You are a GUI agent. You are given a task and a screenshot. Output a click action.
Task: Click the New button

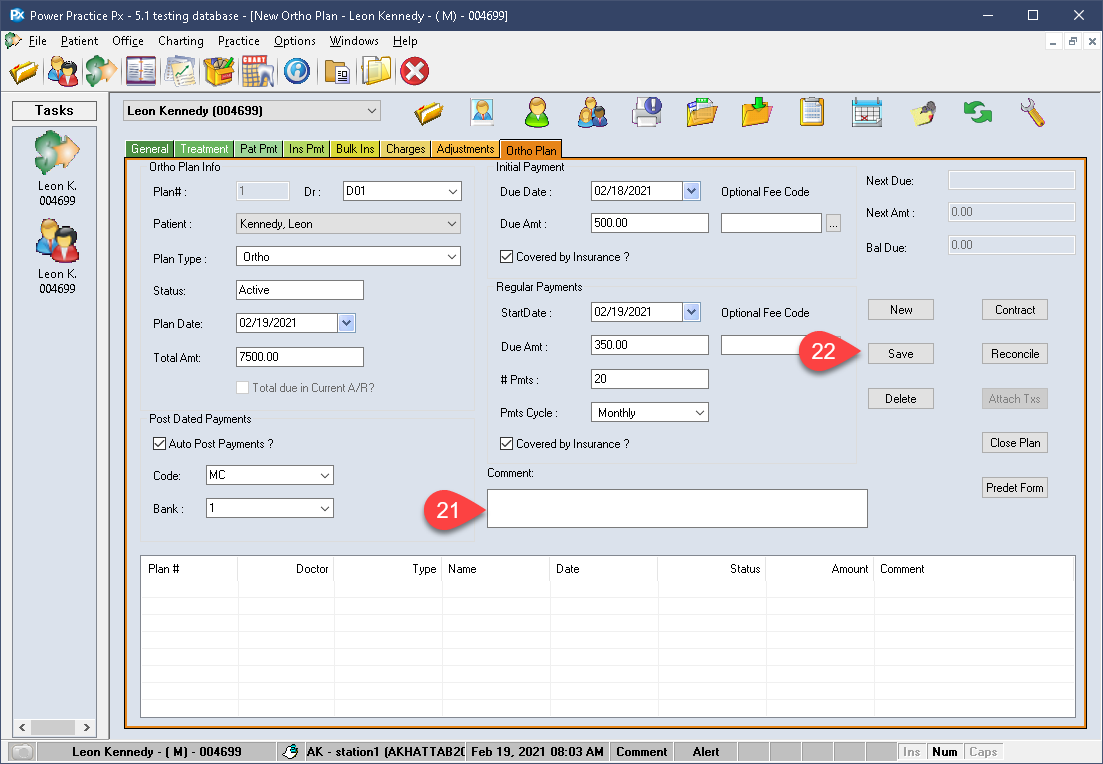click(900, 310)
